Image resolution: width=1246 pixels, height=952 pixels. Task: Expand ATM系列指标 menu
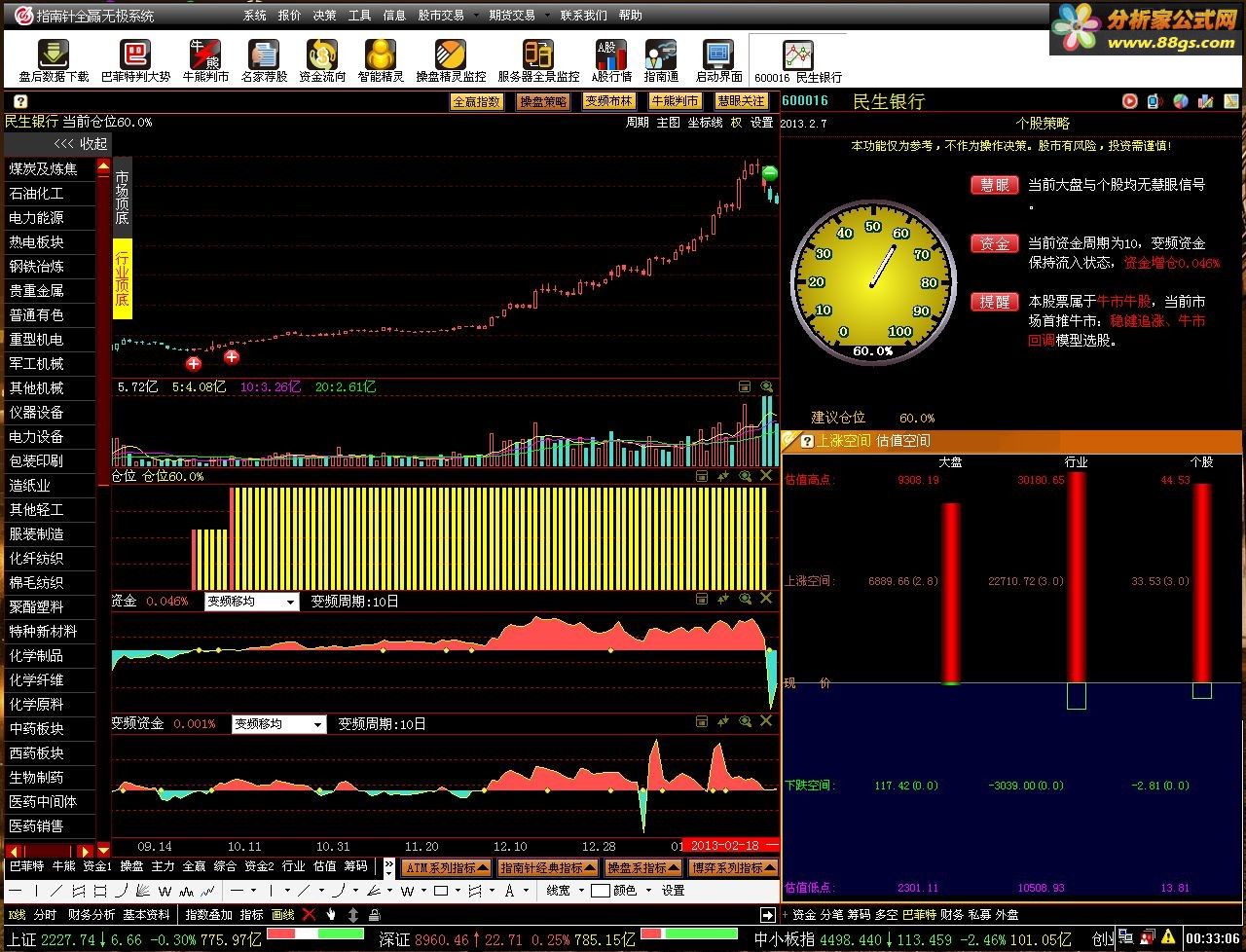coord(446,867)
